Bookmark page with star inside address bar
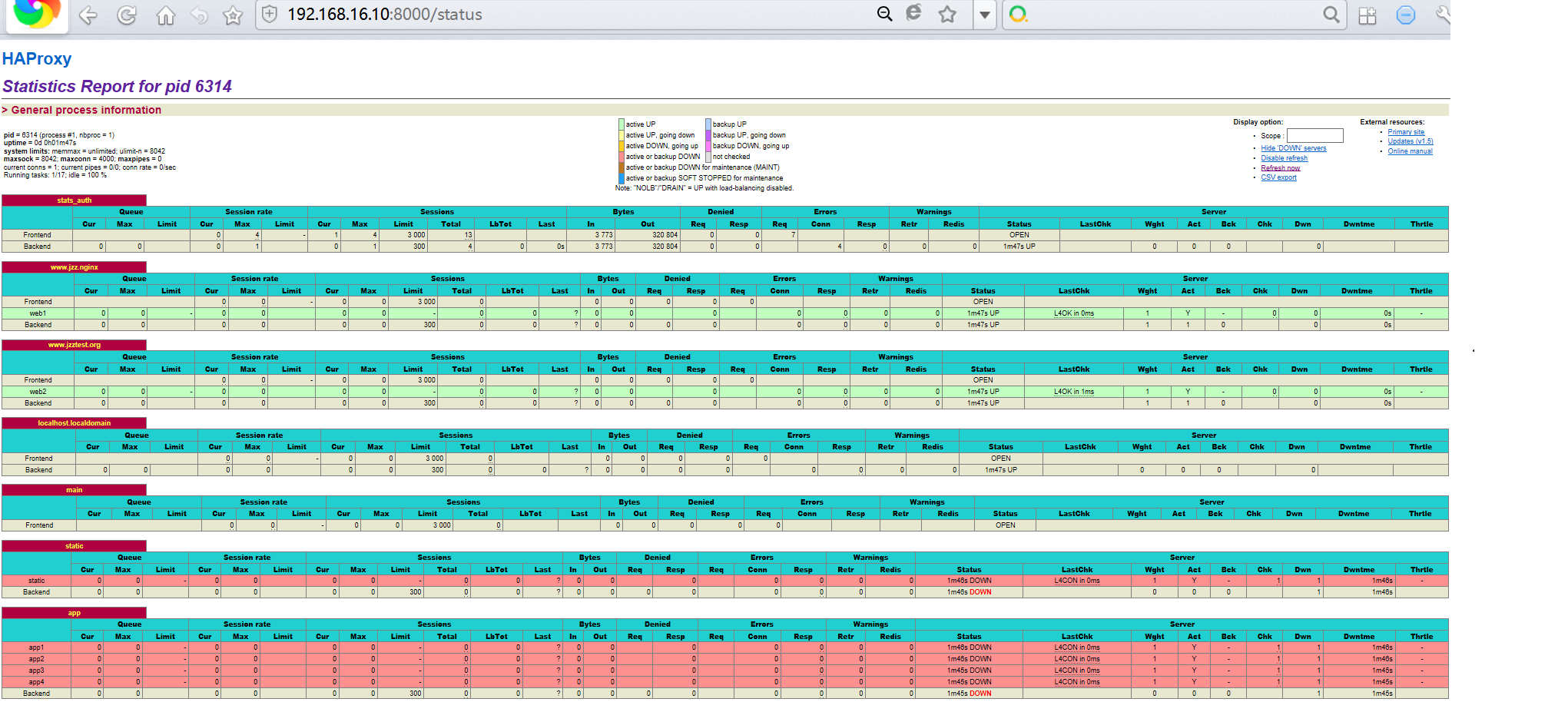This screenshot has width=1568, height=702. (947, 14)
